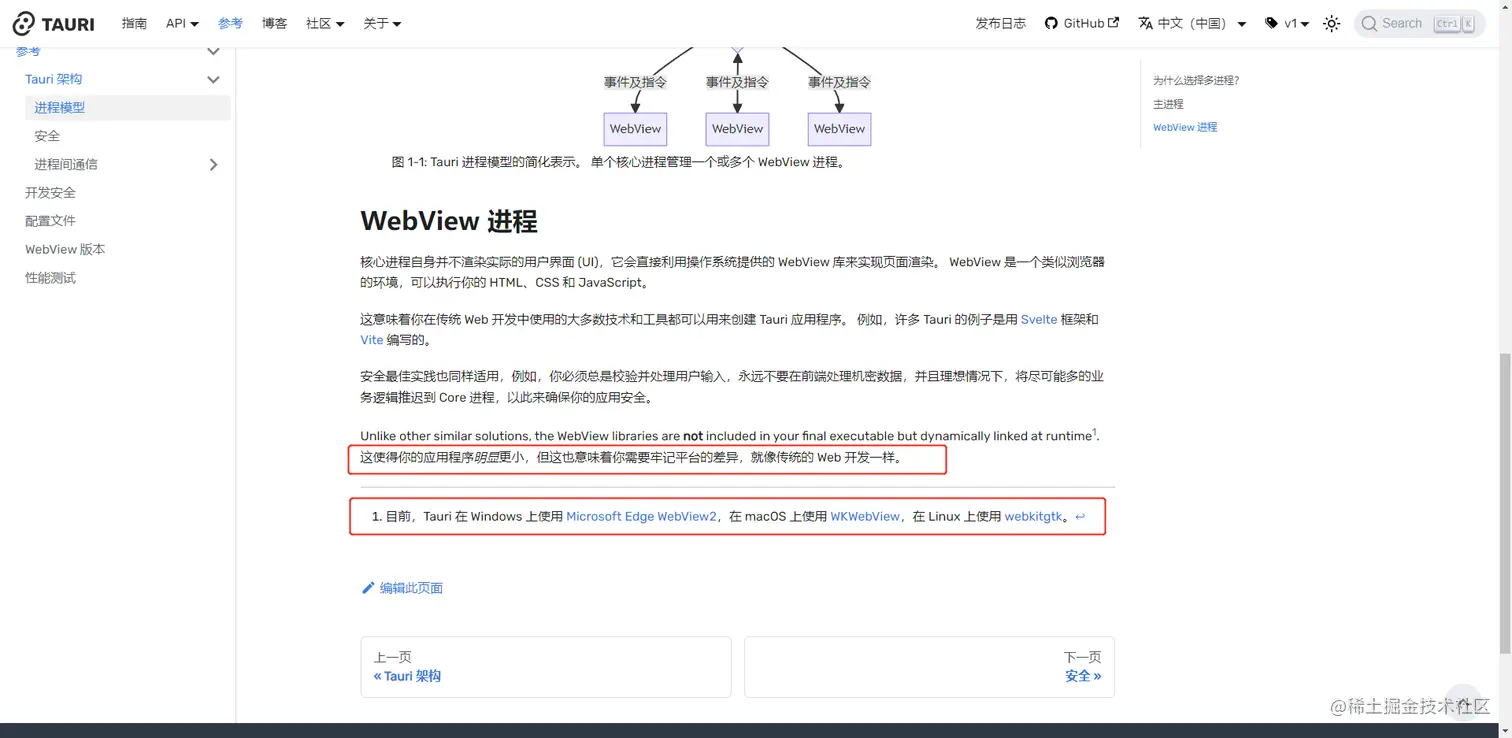Screen dimensions: 1512x738
Task: Expand the 进程间通信 sidebar section
Action: pyautogui.click(x=213, y=164)
